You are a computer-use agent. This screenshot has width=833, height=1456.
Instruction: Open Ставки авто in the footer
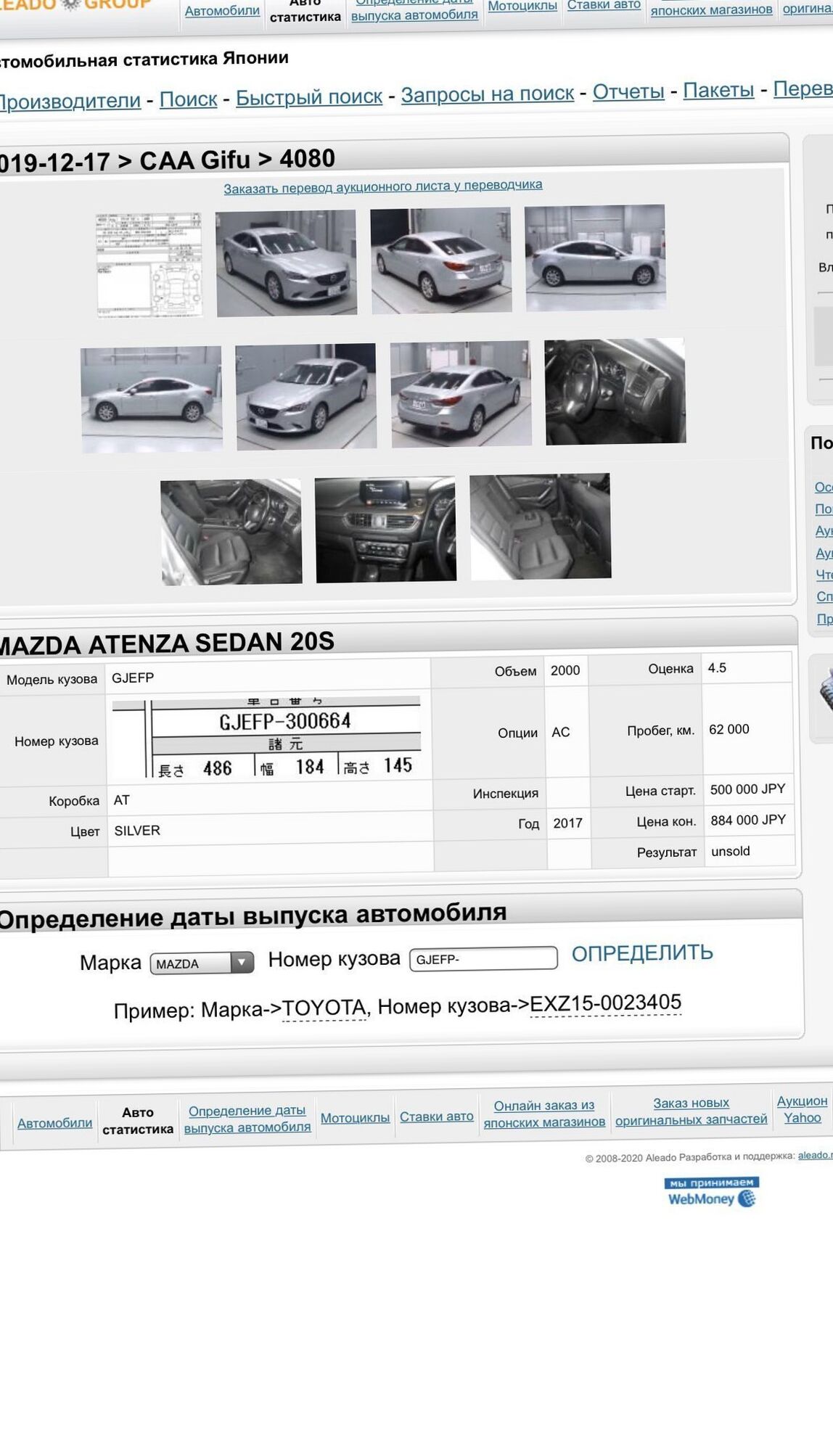coord(437,1116)
